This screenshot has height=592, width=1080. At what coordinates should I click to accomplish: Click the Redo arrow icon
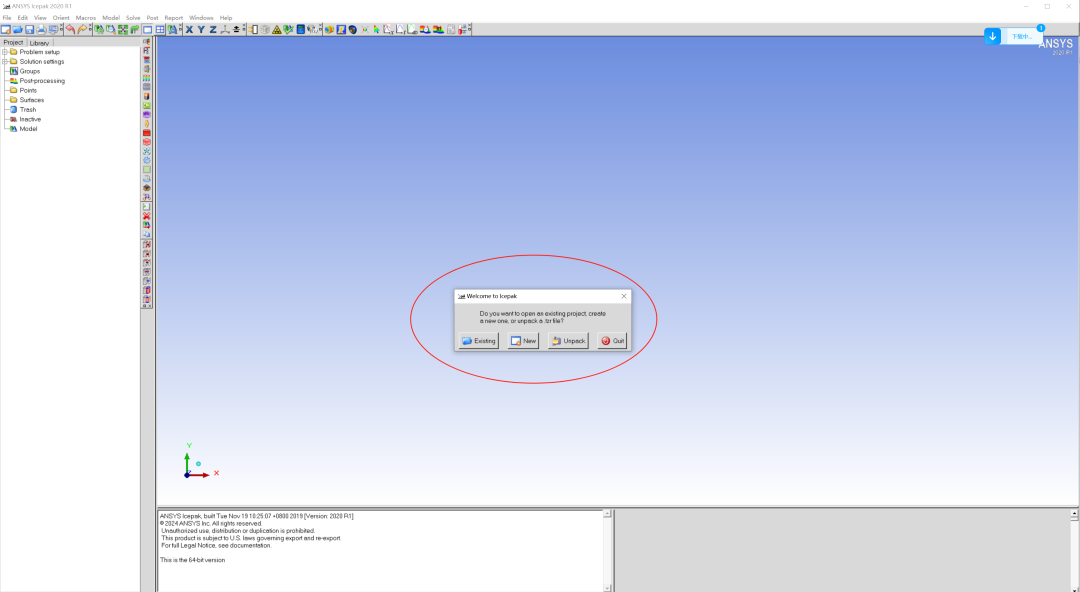tap(82, 30)
